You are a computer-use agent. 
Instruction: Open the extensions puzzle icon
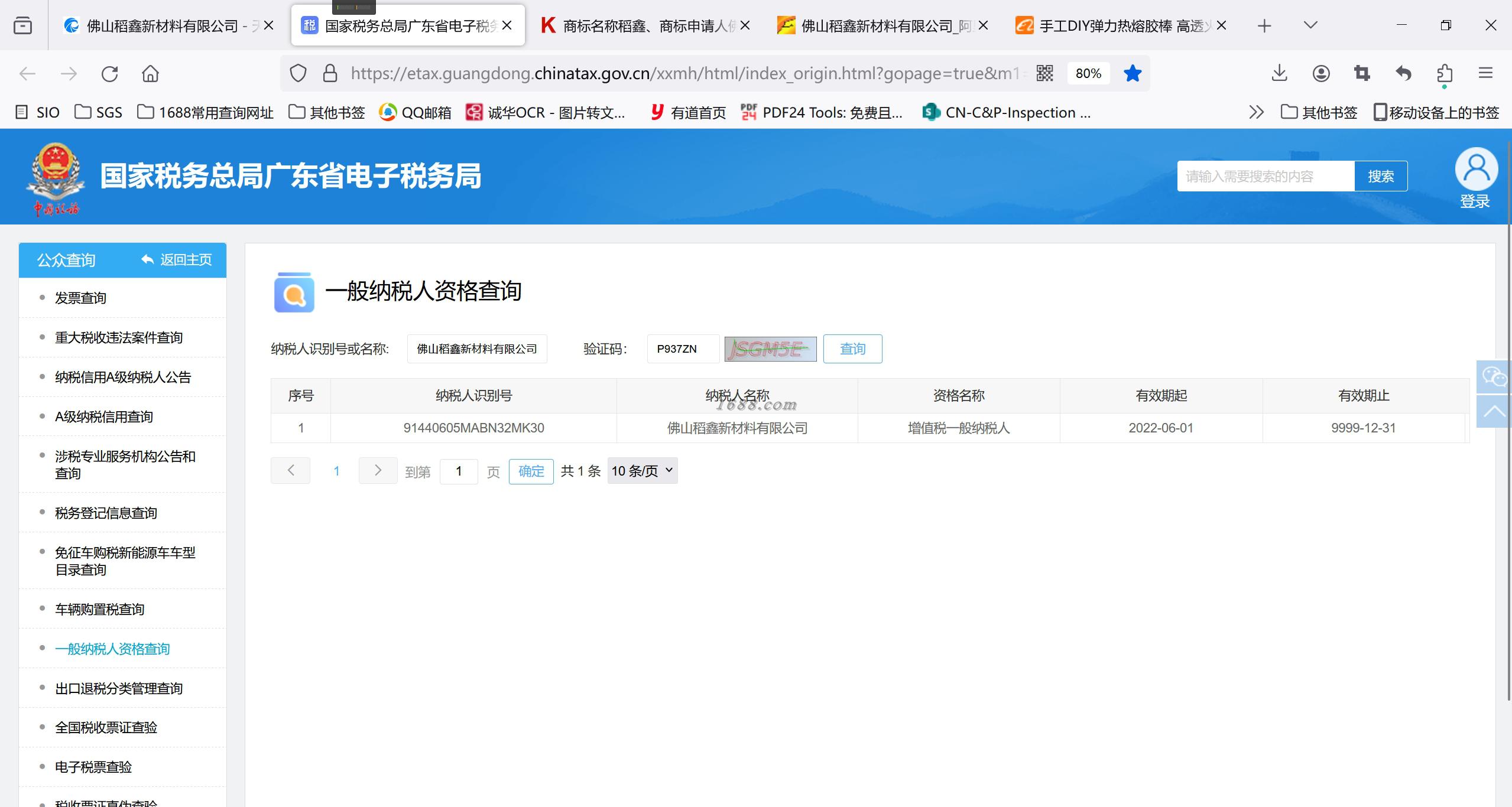pos(1444,73)
